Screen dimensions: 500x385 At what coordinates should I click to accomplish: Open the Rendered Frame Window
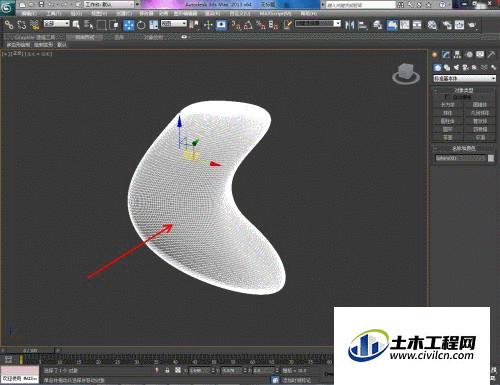coord(459,25)
